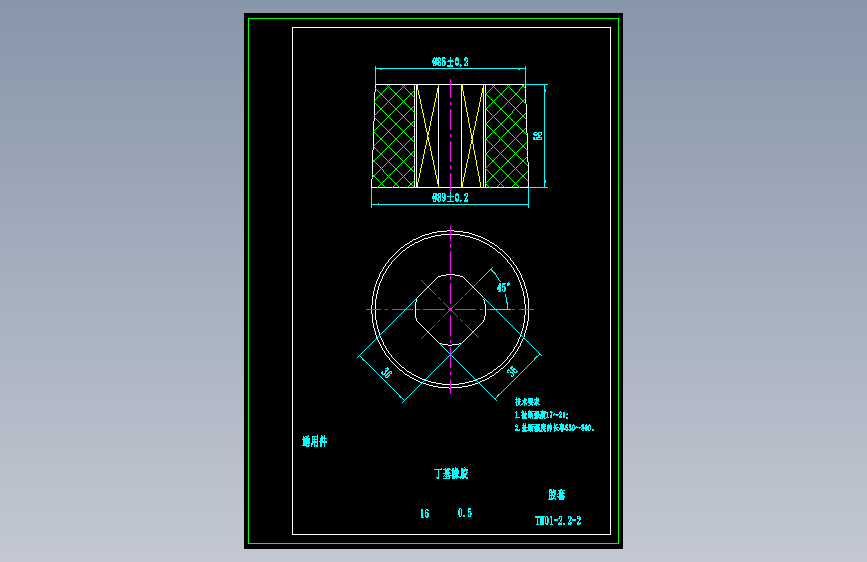Click the octagonal hole outline in plan view

451,310
